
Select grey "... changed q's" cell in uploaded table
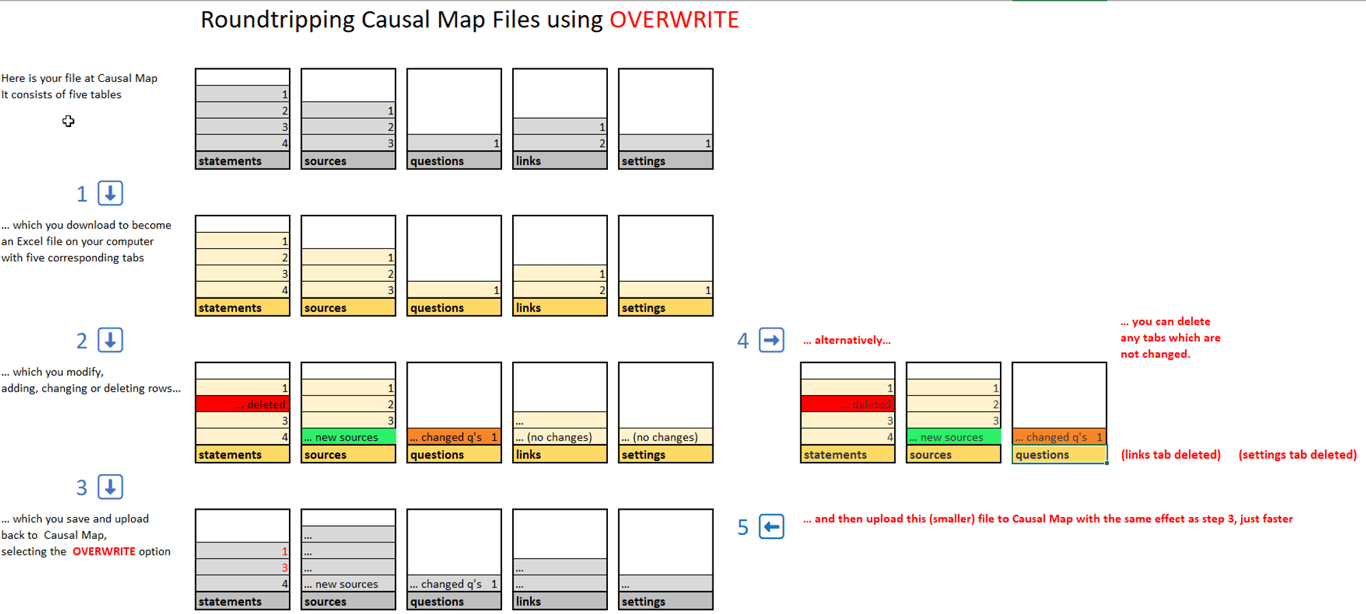point(454,584)
